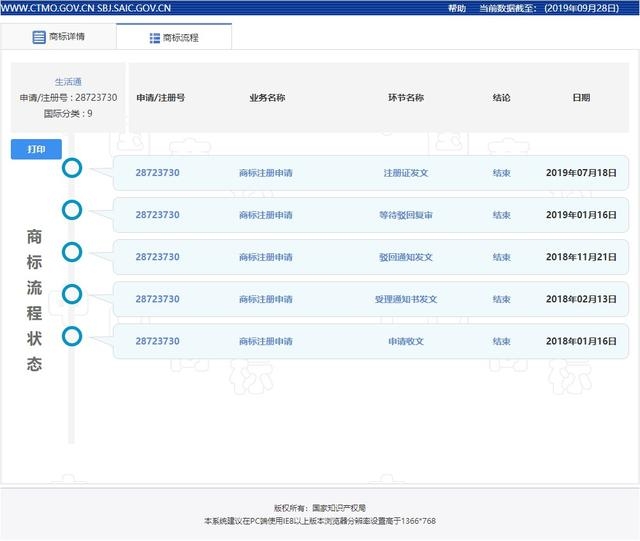Image resolution: width=640 pixels, height=541 pixels.
Task: Click the 环节名称 column header
Action: pyautogui.click(x=406, y=98)
